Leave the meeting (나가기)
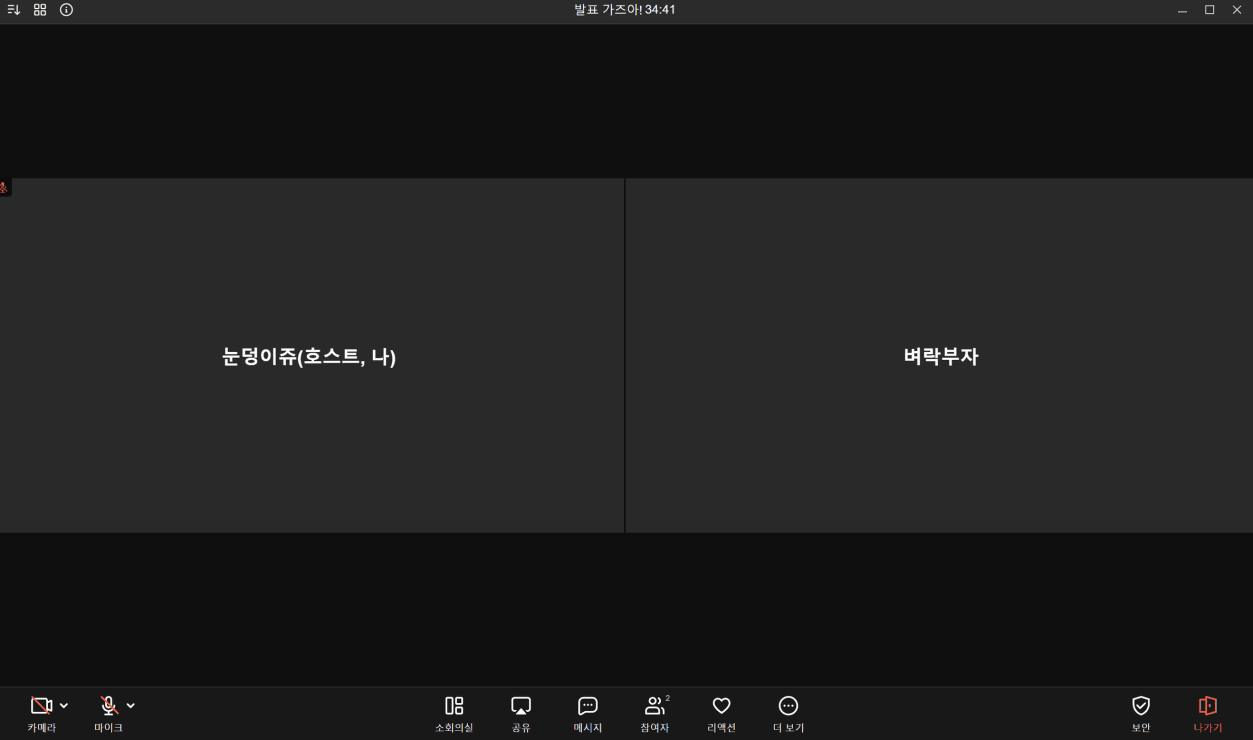Image resolution: width=1253 pixels, height=740 pixels. click(x=1208, y=714)
